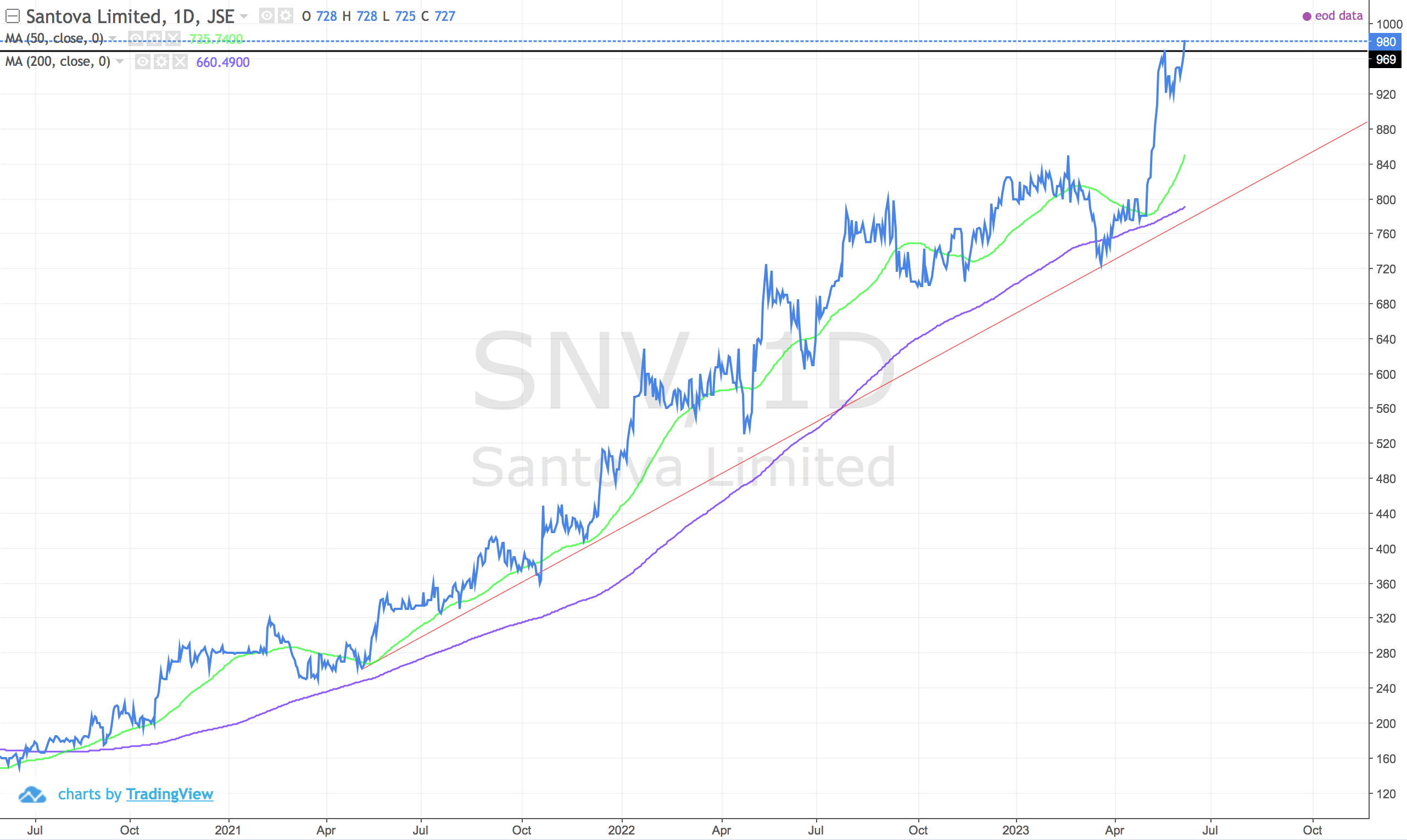Screen dimensions: 1407x840
Task: Click the close price value 727
Action: coord(444,16)
